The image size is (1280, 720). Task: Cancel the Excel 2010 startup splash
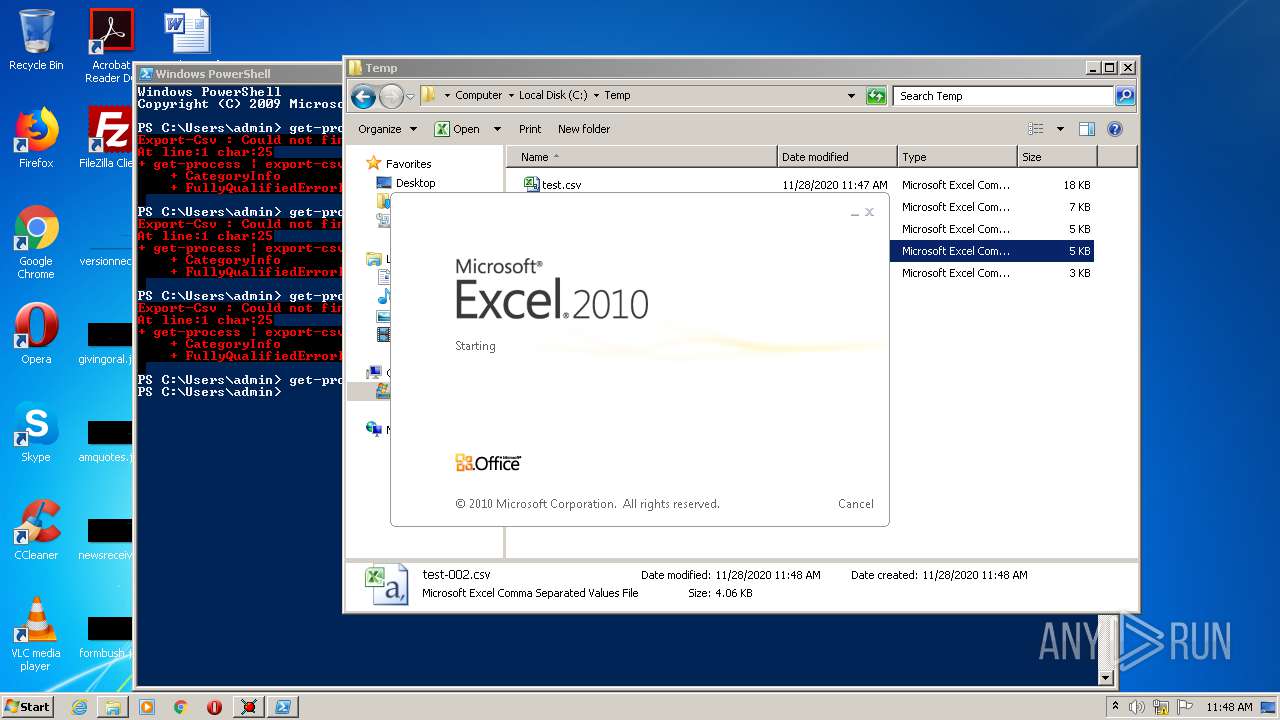pos(855,504)
